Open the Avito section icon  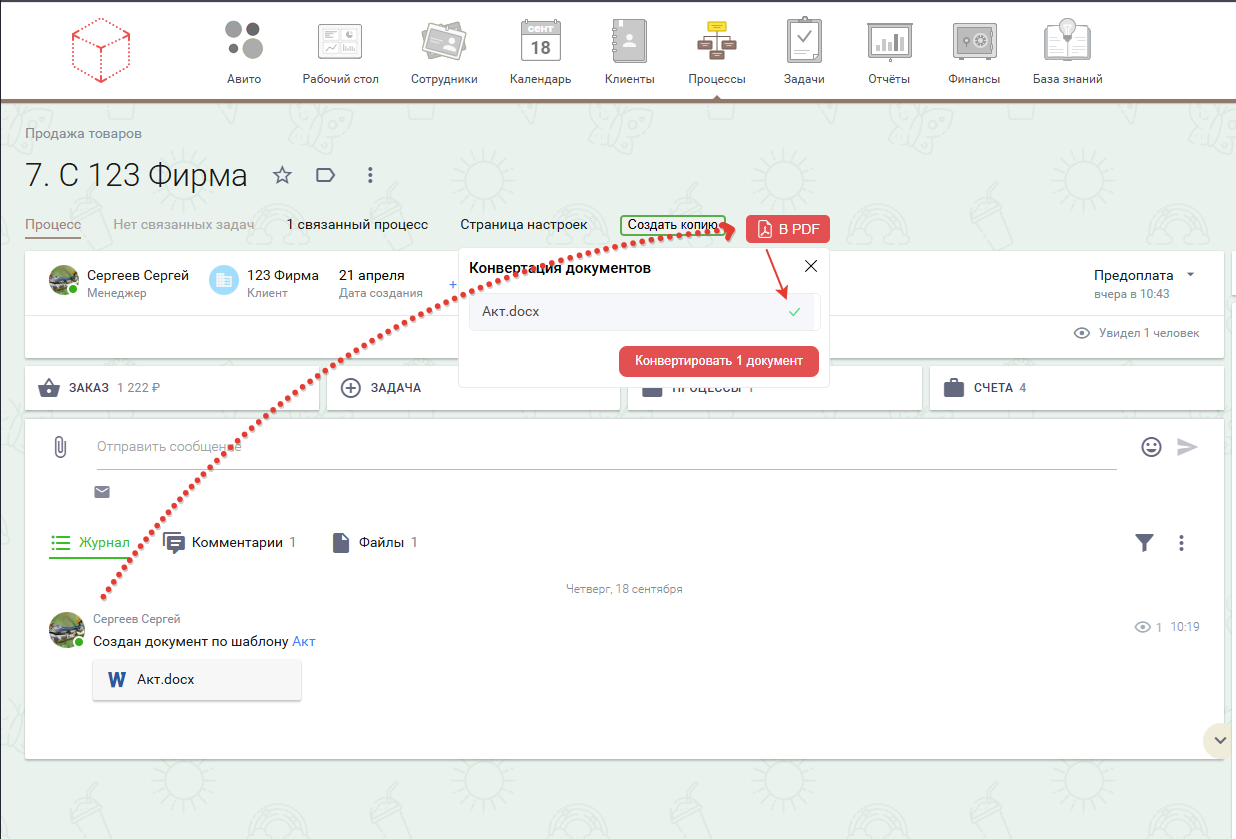(244, 42)
